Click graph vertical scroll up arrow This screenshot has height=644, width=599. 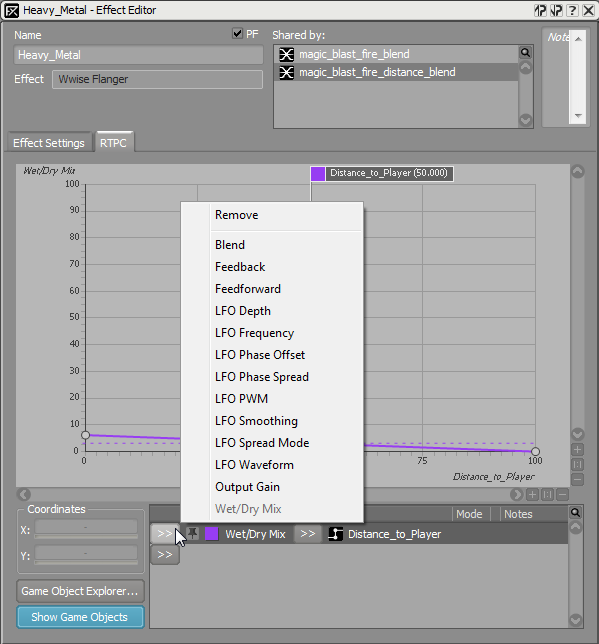pos(578,172)
